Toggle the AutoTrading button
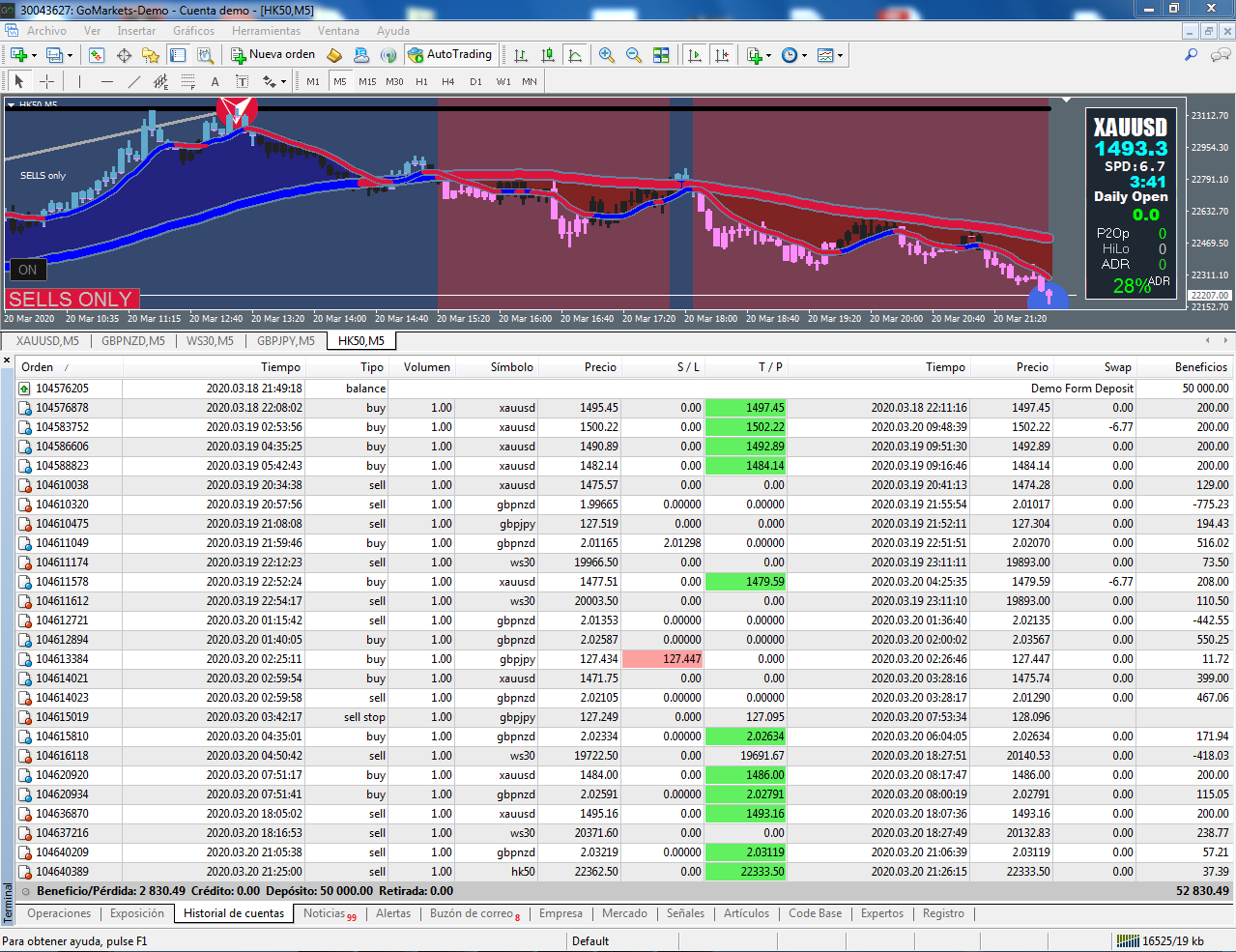This screenshot has width=1236, height=952. tap(449, 55)
